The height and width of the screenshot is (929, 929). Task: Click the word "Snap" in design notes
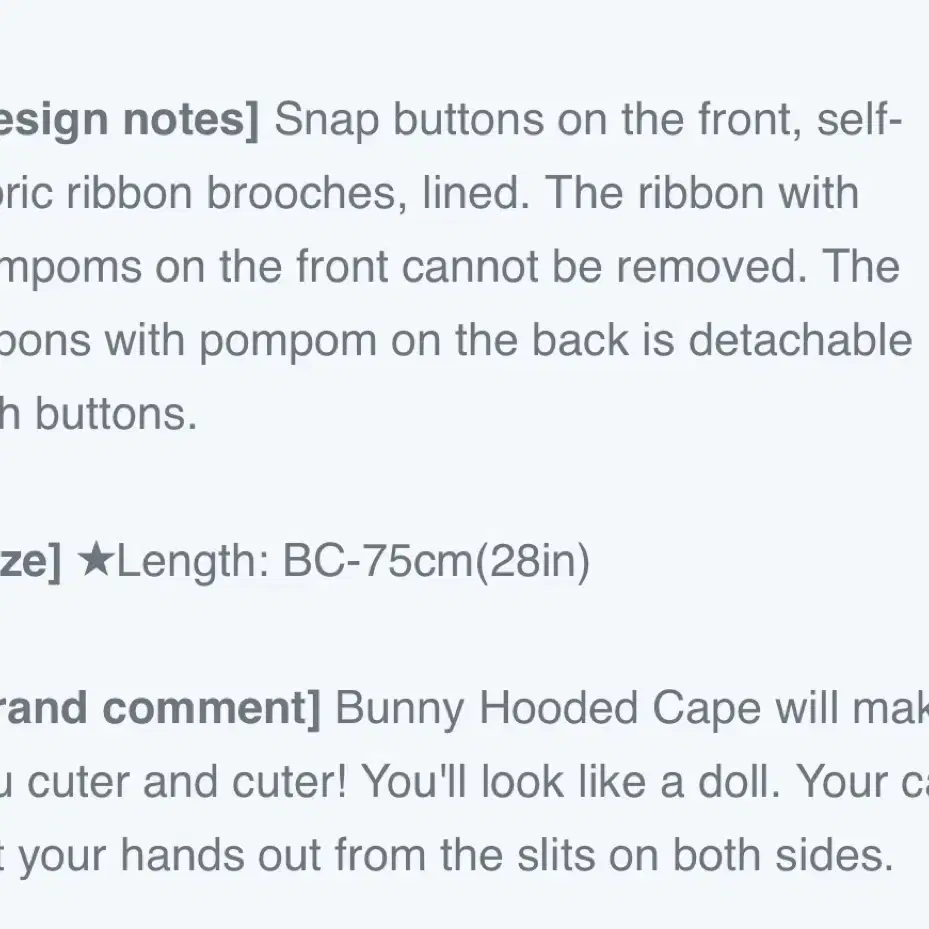[x=326, y=120]
